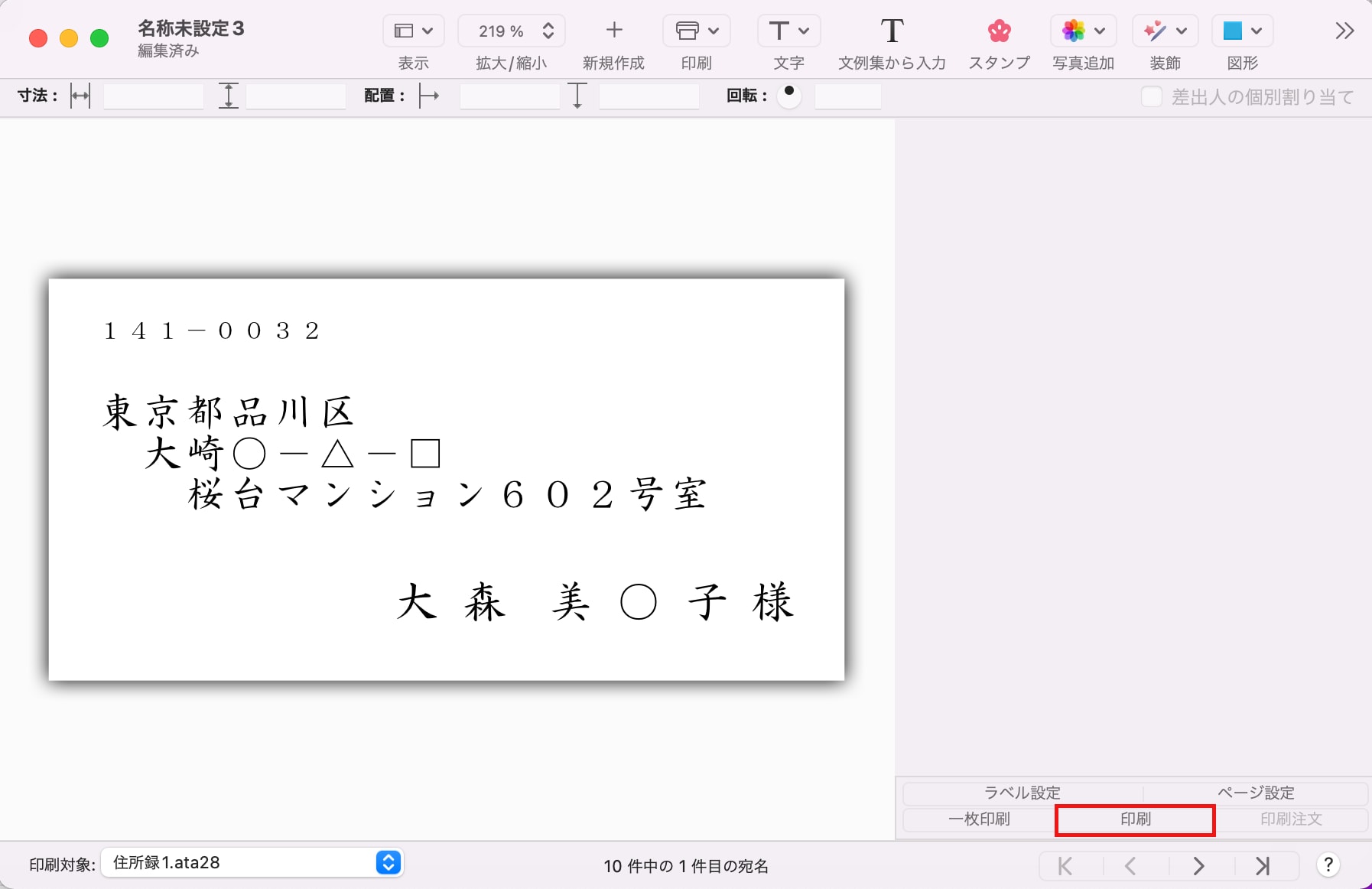
Task: Open the 219 % zoom stepper
Action: pyautogui.click(x=548, y=31)
